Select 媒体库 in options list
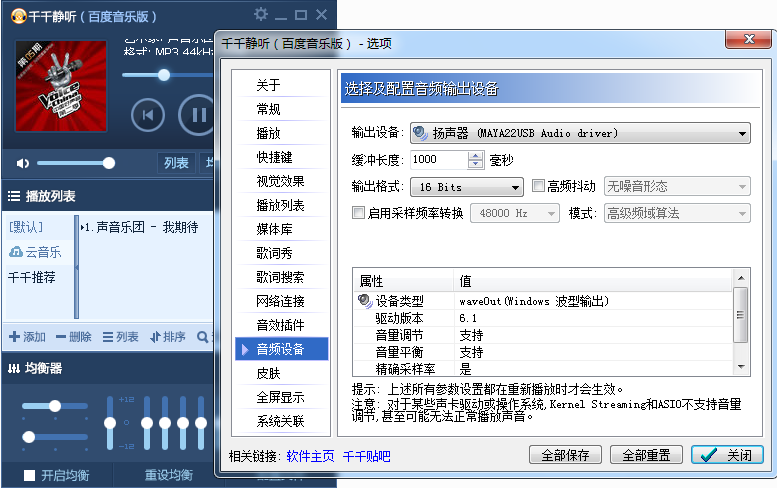The height and width of the screenshot is (488, 777). pyautogui.click(x=281, y=229)
